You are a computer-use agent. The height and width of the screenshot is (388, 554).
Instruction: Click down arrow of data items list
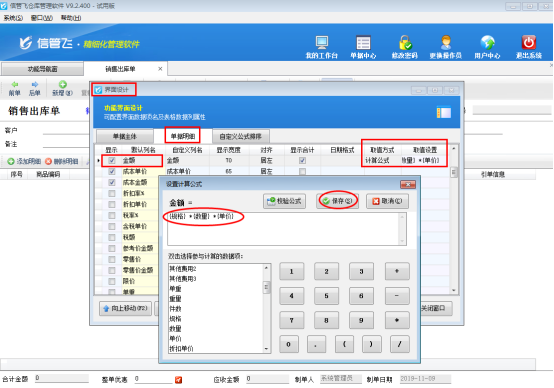[x=266, y=349]
